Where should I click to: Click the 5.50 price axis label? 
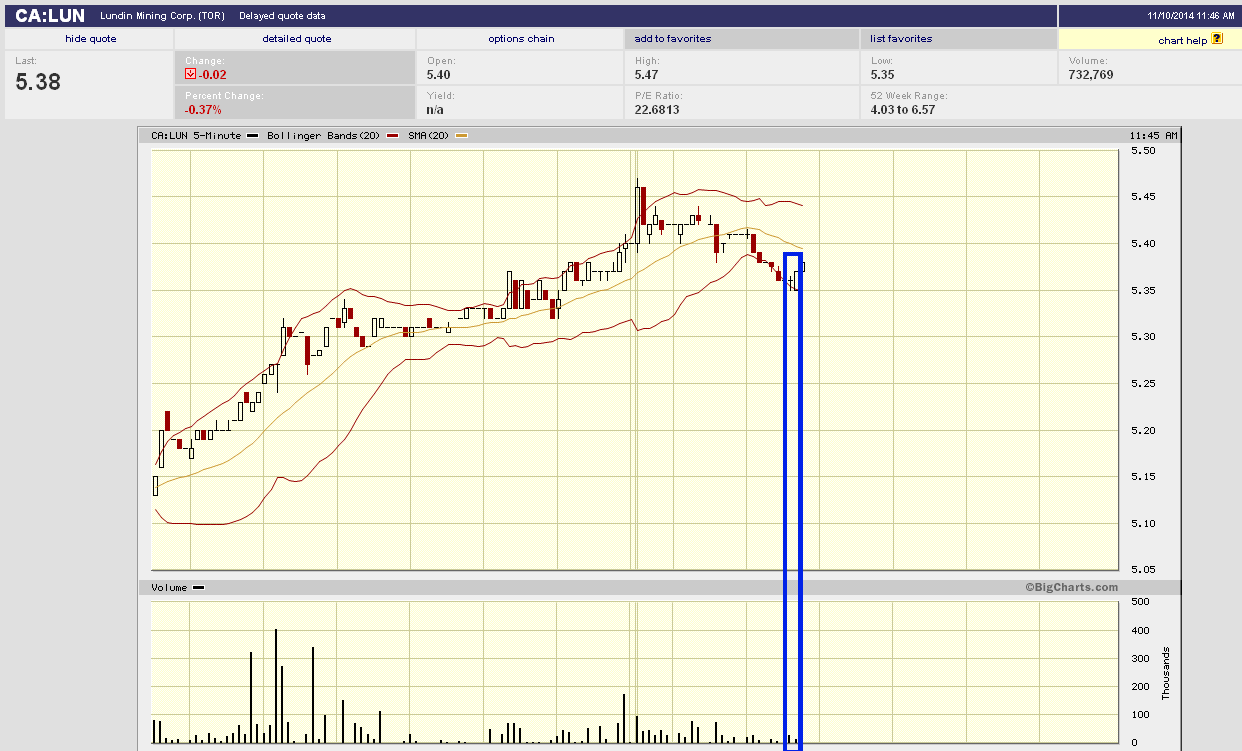click(x=1143, y=151)
